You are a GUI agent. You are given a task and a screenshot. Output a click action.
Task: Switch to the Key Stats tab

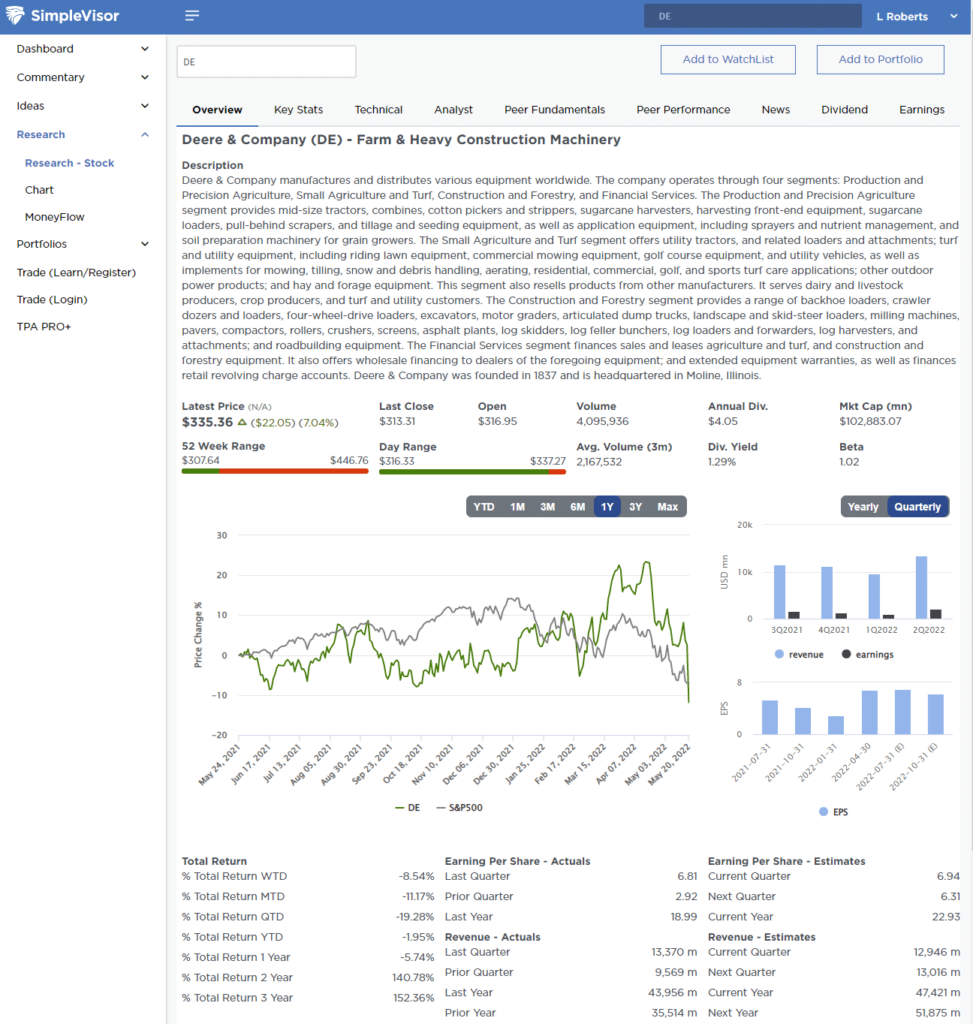(x=298, y=110)
